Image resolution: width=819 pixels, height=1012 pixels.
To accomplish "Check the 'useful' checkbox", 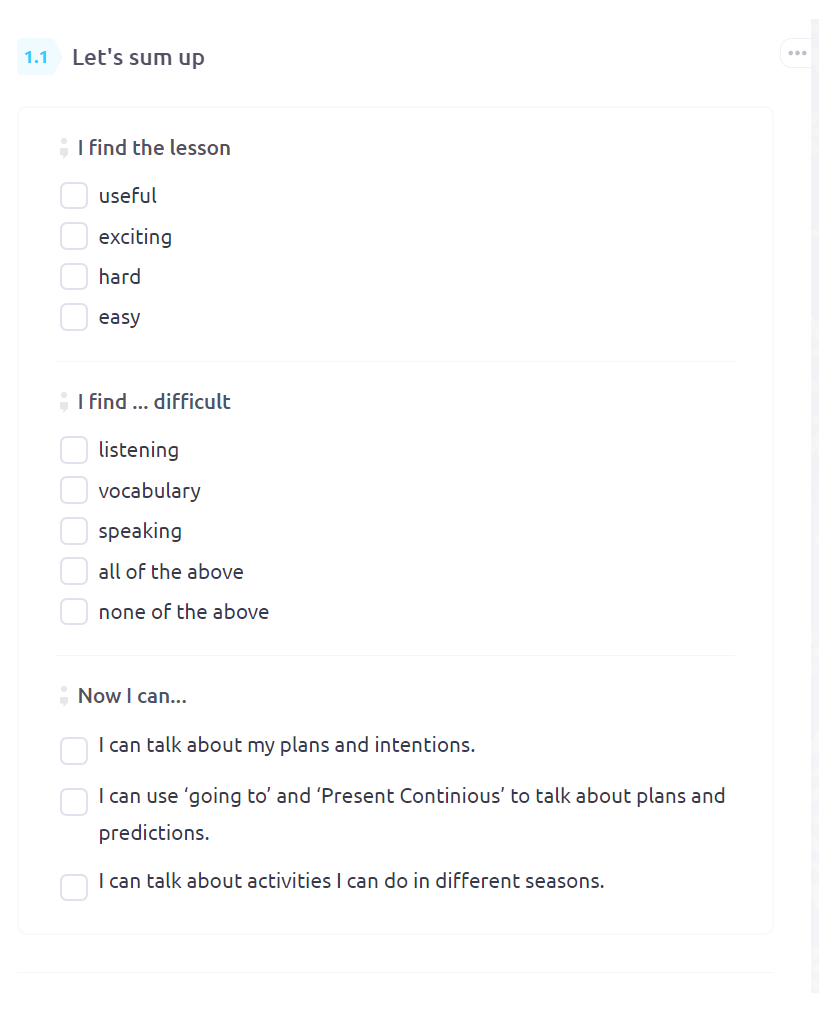I will pos(74,196).
